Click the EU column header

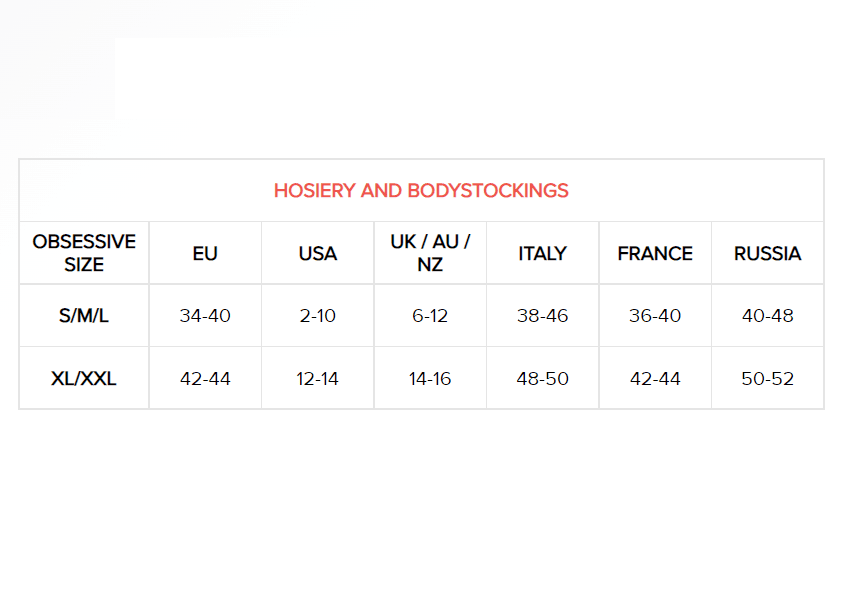click(205, 253)
